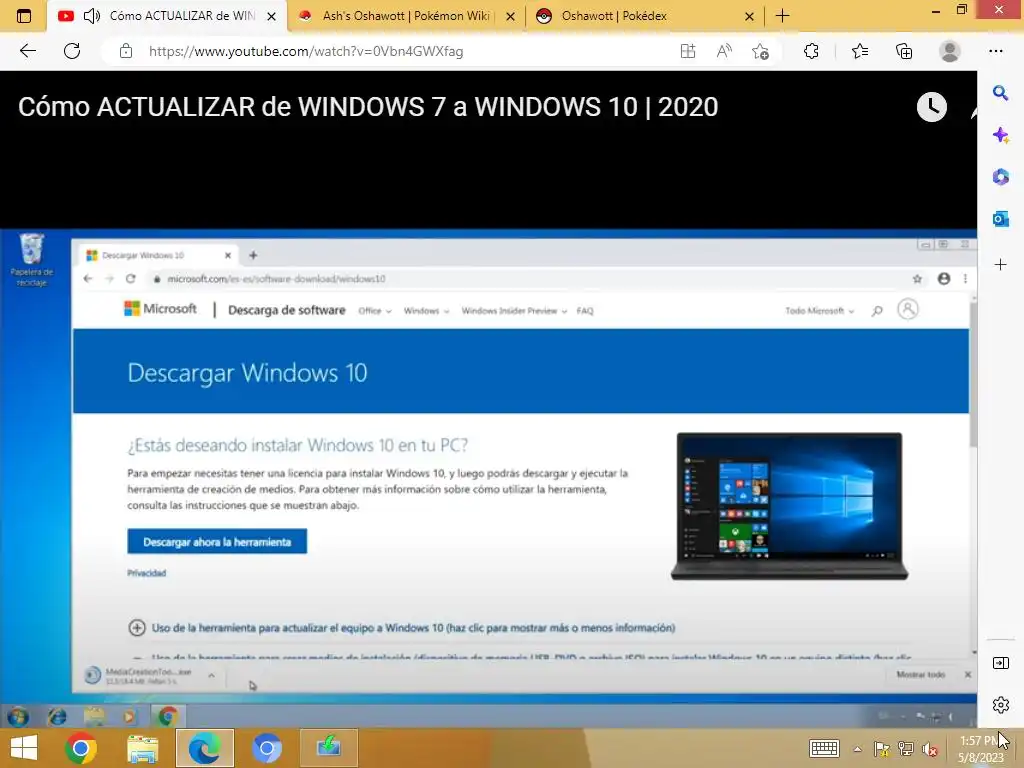Click the Microsoft logo in the video

pos(160,309)
